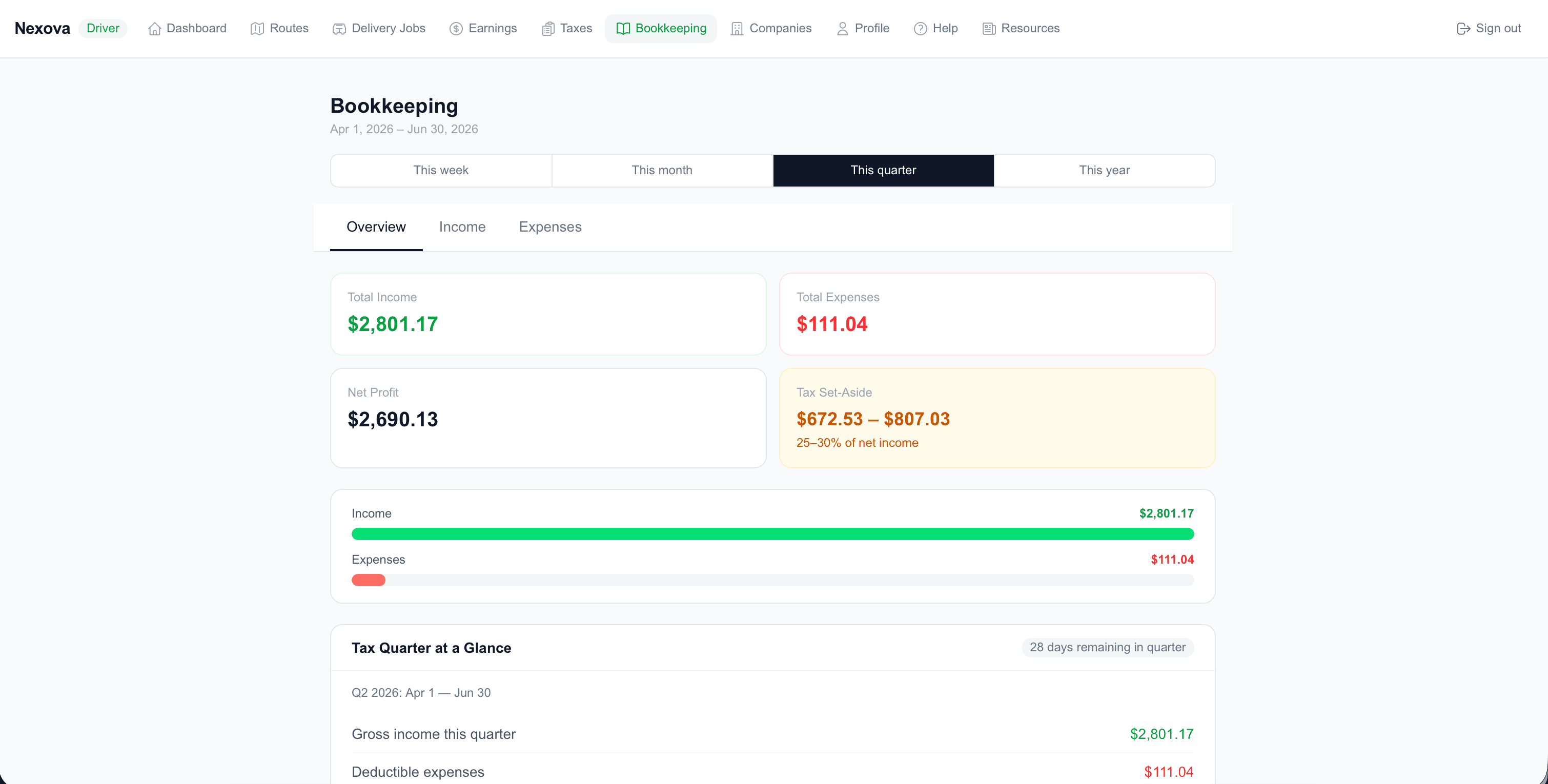
Task: Click the Resources newspaper icon
Action: 989,28
